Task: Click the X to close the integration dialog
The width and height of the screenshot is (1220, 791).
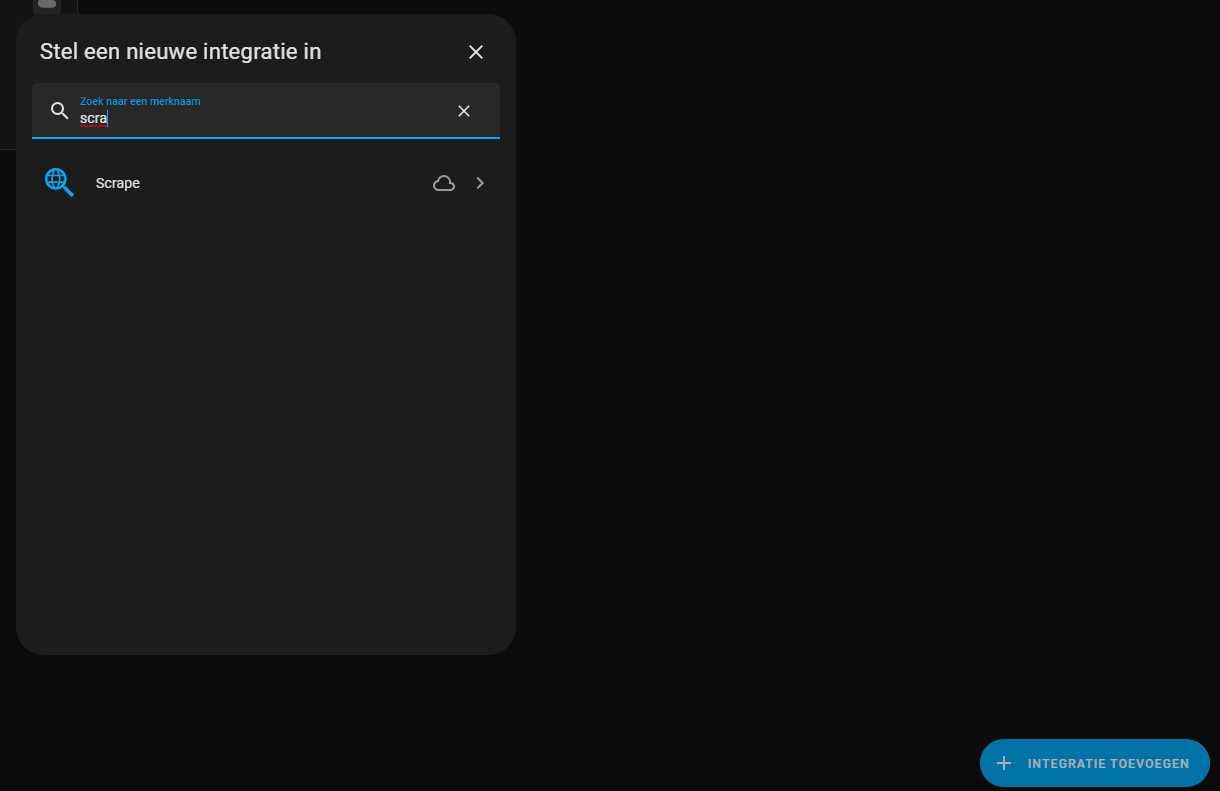Action: pos(476,52)
